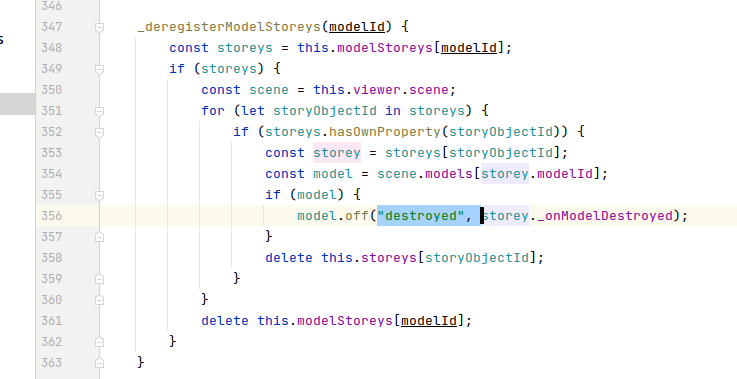
Task: Click storyObjectId inside brackets on line 353
Action: [x=501, y=153]
